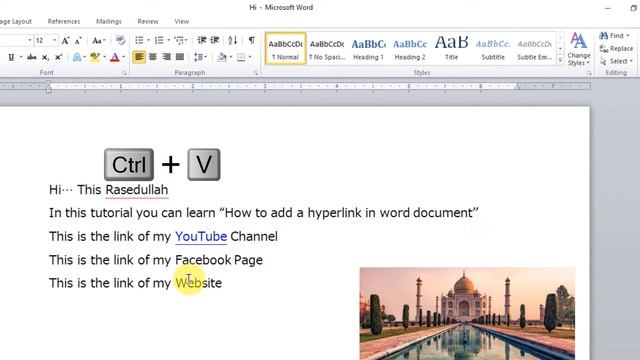This screenshot has height=360, width=640.
Task: Open the font size dropdown
Action: click(x=54, y=40)
